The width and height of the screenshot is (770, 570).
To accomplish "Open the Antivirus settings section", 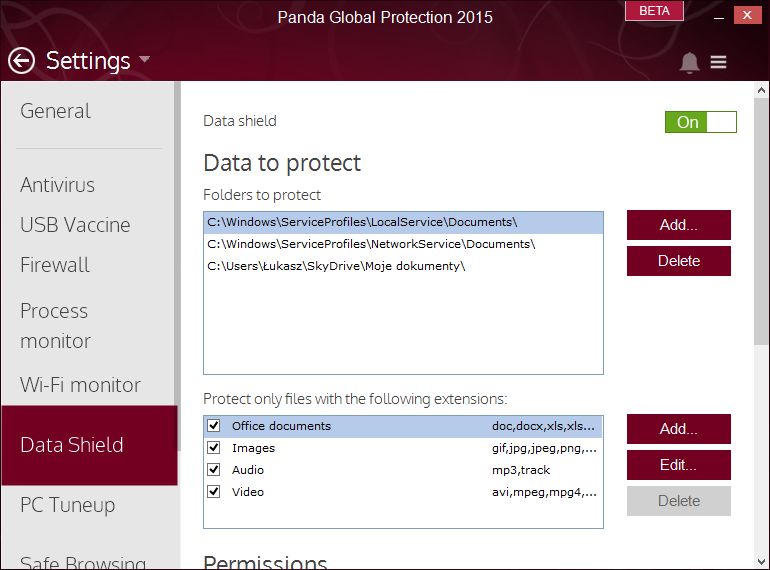I will coord(57,185).
